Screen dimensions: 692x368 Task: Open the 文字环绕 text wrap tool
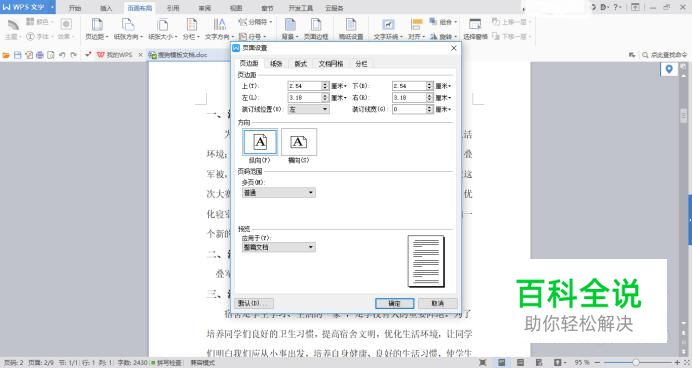[388, 29]
